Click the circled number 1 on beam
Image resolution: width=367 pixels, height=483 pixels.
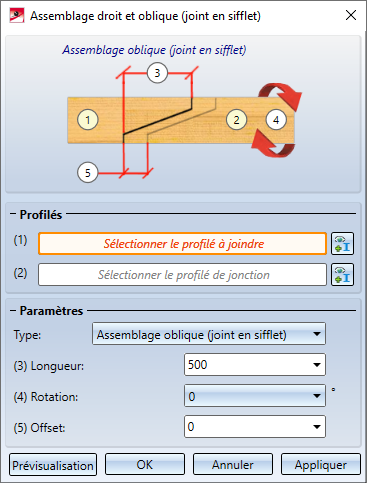[x=88, y=120]
